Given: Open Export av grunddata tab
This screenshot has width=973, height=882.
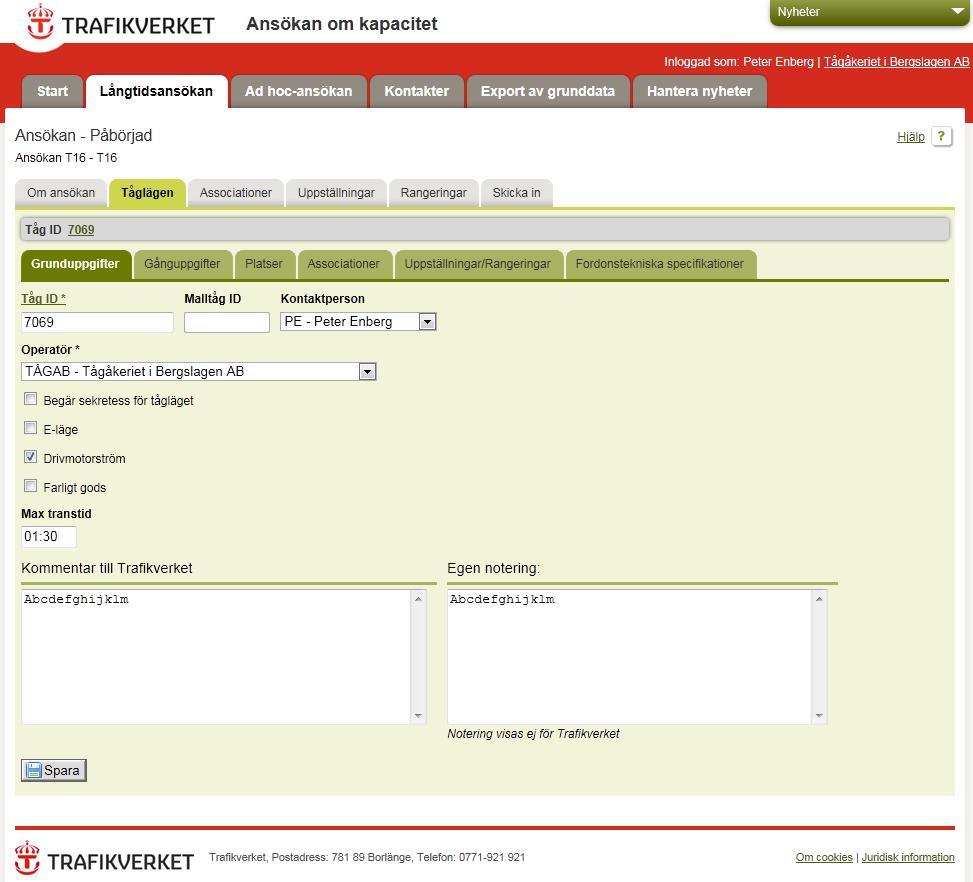Looking at the screenshot, I should [x=548, y=91].
